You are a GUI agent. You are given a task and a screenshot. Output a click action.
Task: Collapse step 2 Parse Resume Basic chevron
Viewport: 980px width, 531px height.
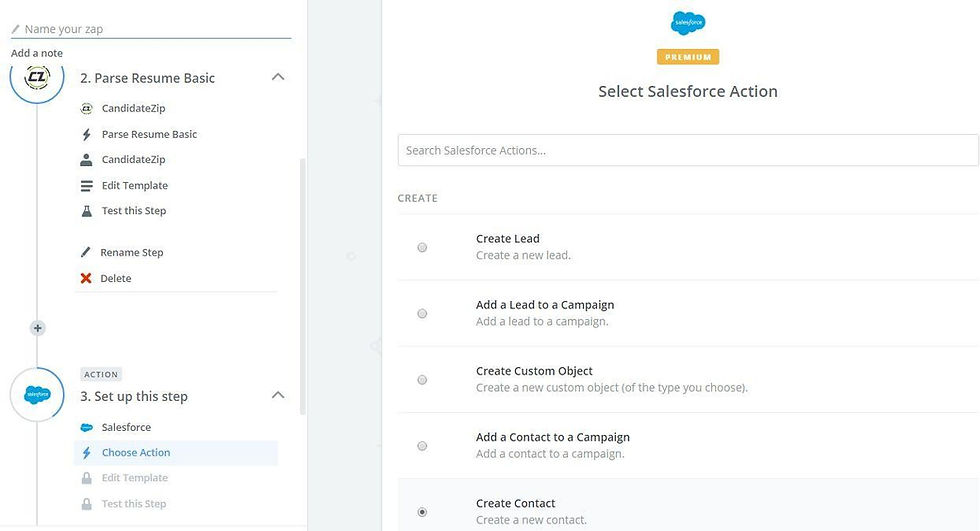pyautogui.click(x=278, y=77)
